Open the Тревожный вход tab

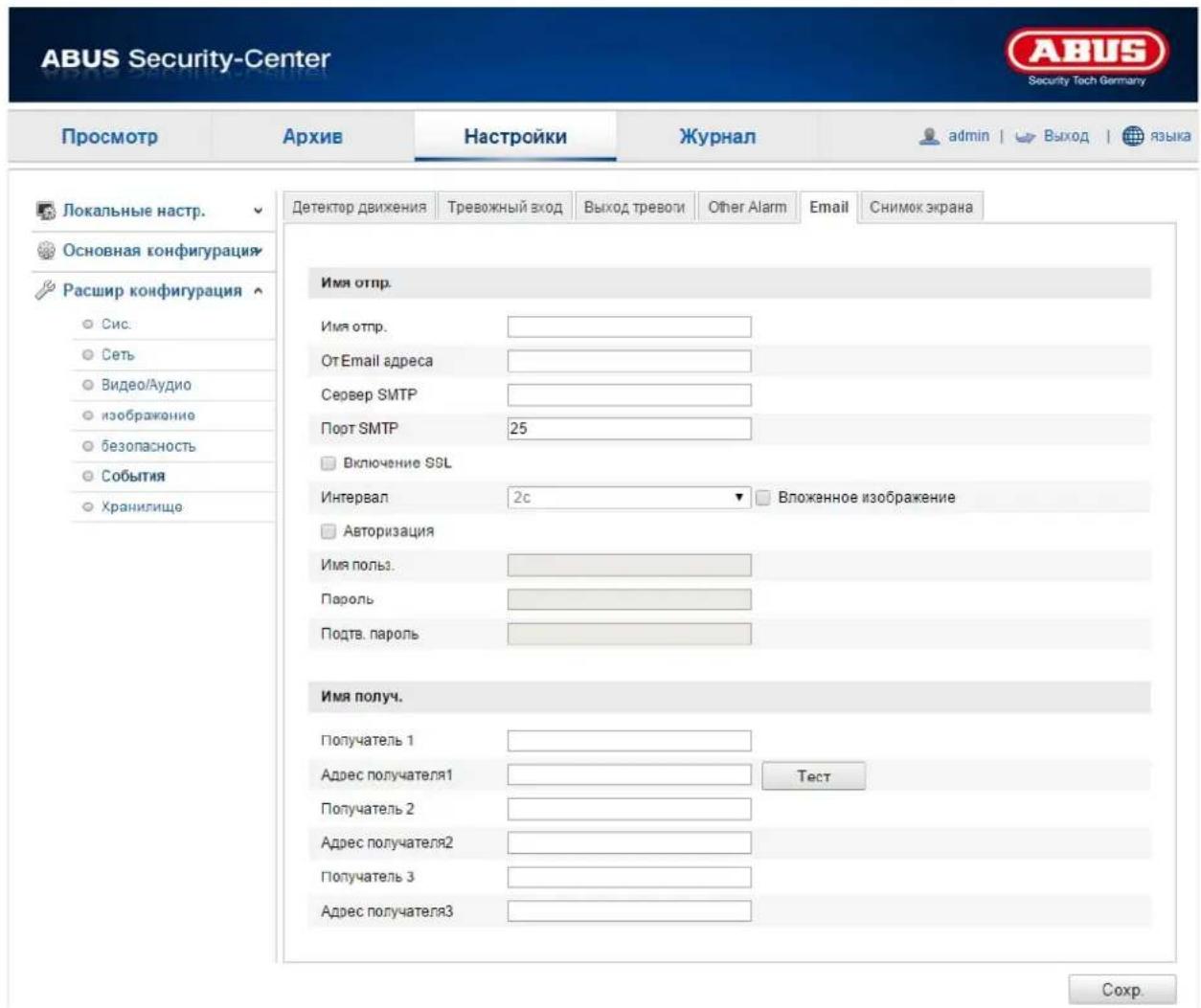pos(505,207)
